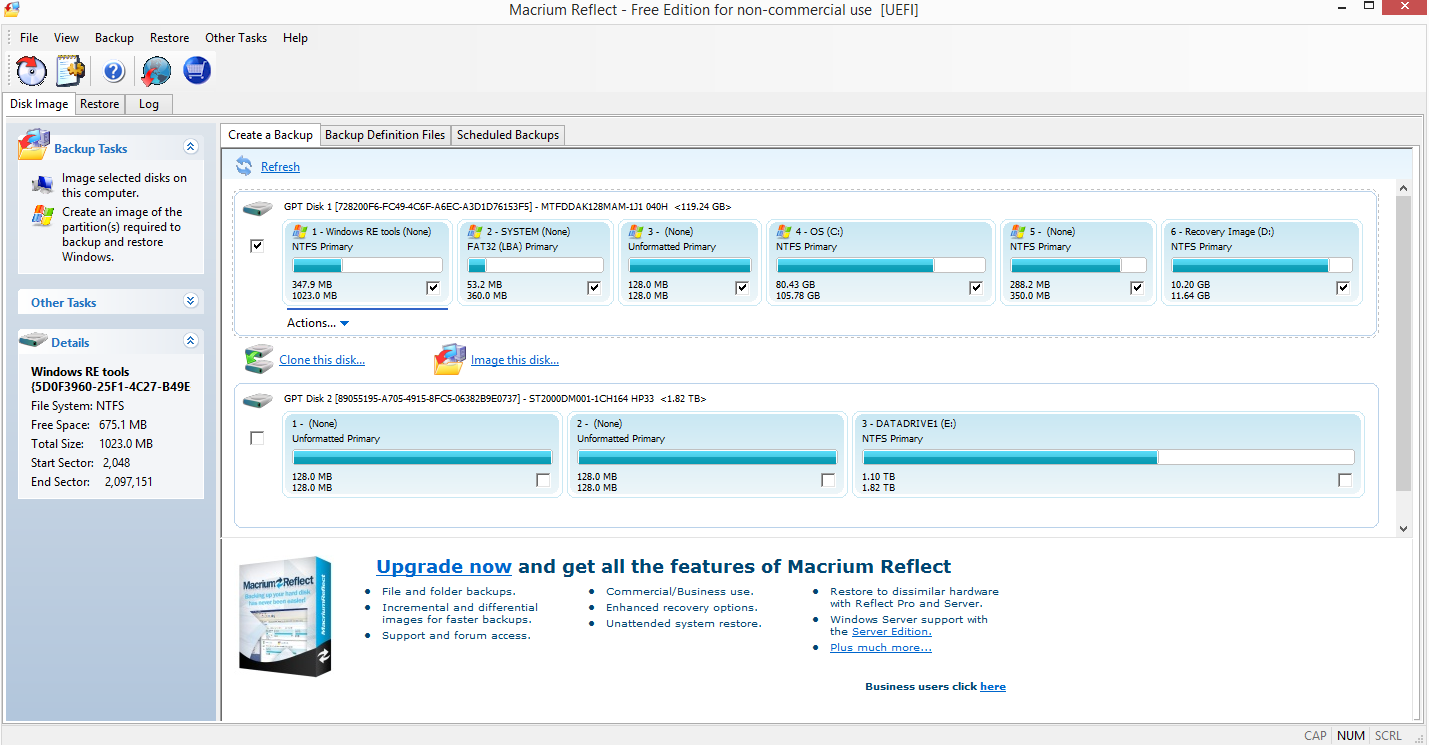
Task: Uncheck Disk 1 unformatted partition 3 checkbox
Action: 742,288
